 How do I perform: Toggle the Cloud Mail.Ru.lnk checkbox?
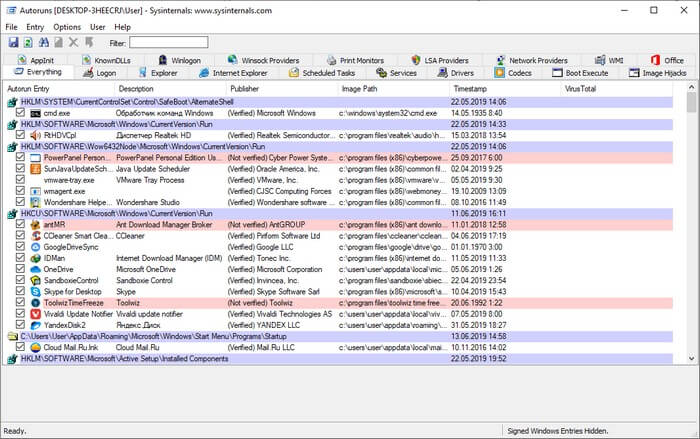pos(20,347)
